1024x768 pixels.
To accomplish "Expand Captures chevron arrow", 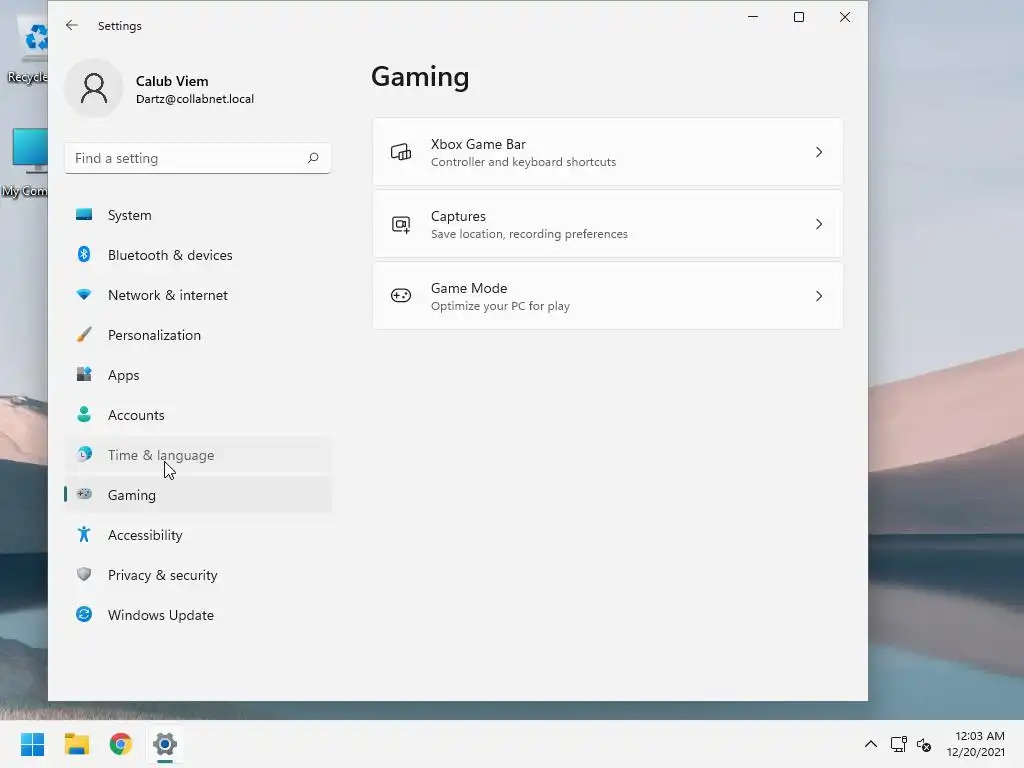I will point(819,224).
